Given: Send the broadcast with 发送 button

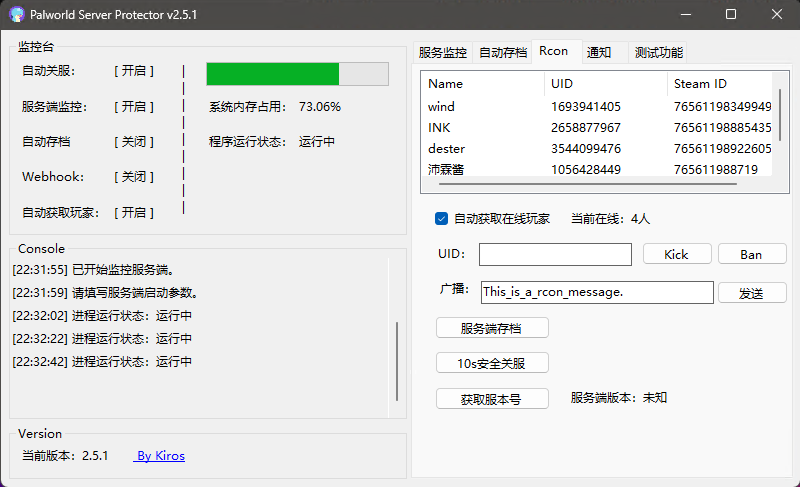Looking at the screenshot, I should 752,293.
